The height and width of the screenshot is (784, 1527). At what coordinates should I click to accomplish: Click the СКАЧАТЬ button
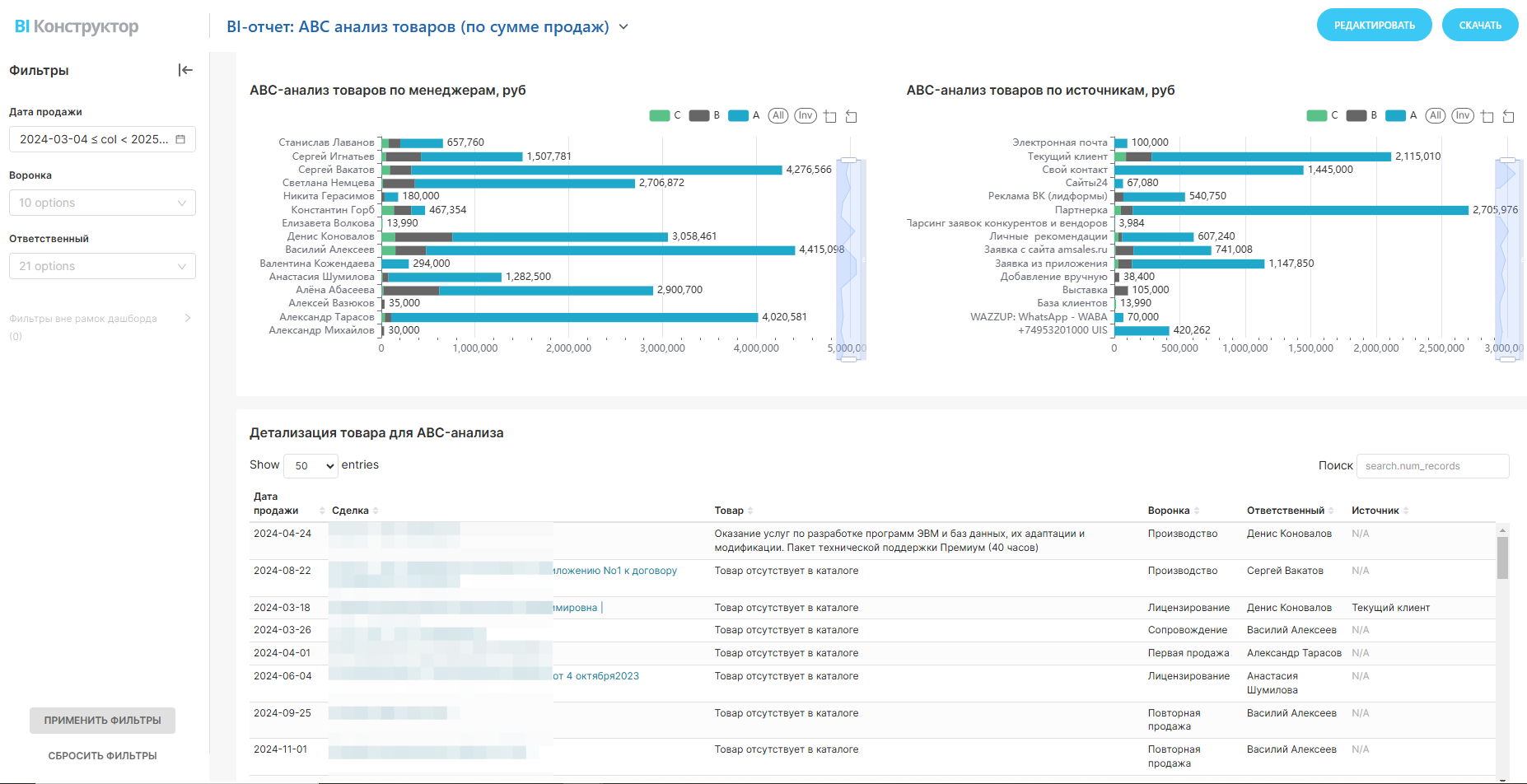point(1479,25)
